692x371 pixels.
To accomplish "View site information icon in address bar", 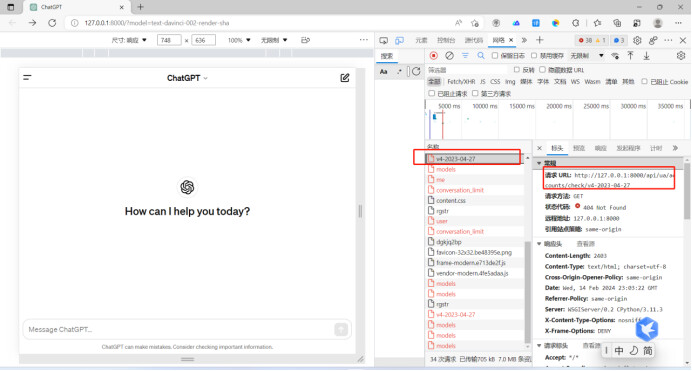I will (x=75, y=23).
